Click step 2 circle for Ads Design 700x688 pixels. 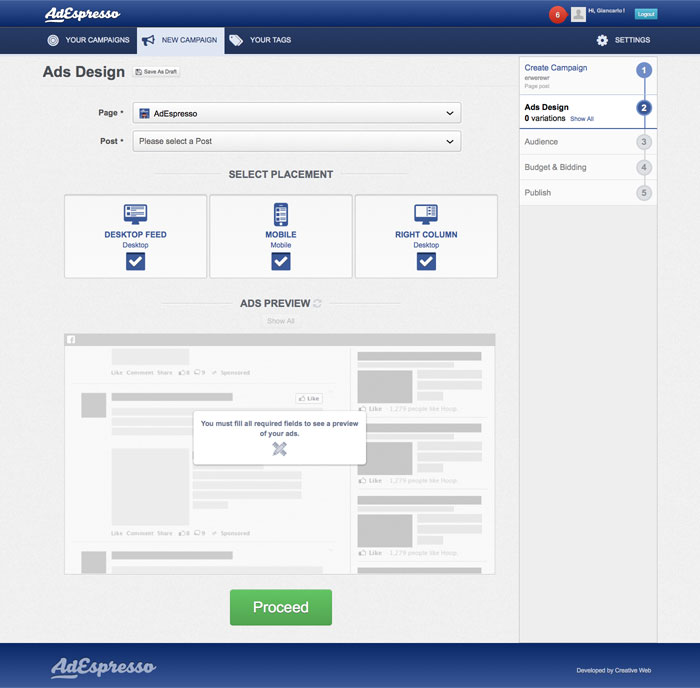tap(644, 108)
